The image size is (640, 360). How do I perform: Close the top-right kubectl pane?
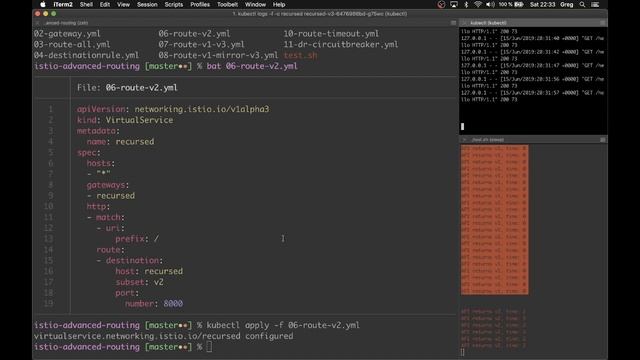pyautogui.click(x=464, y=23)
